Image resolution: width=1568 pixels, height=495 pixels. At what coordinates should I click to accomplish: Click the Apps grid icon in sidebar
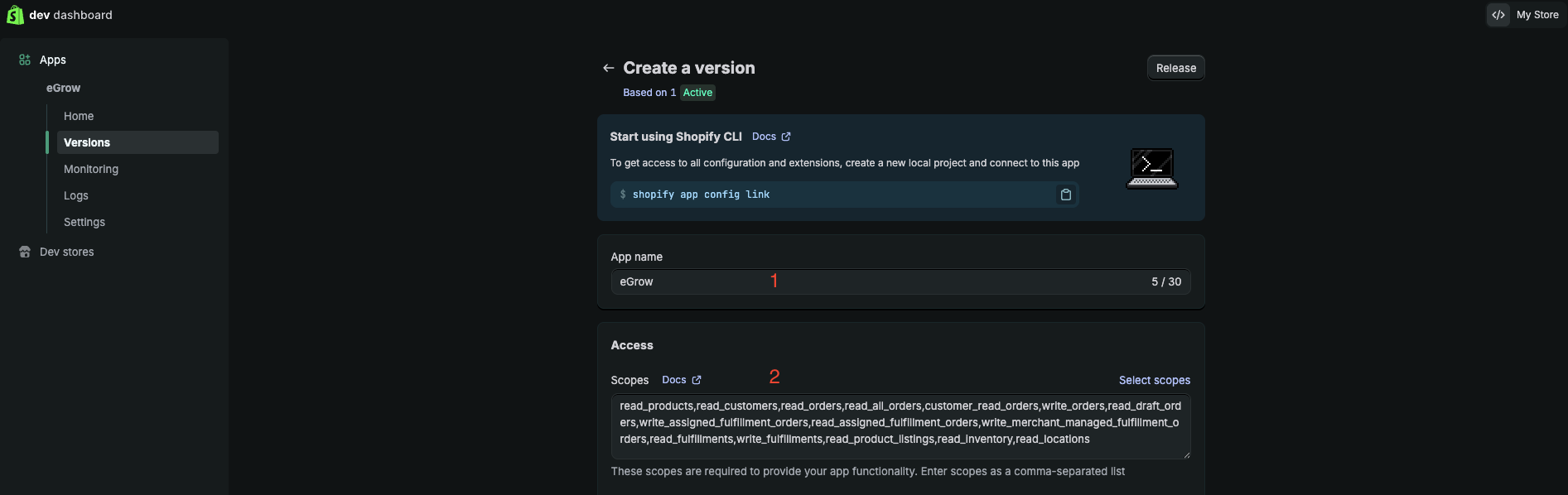(x=25, y=60)
